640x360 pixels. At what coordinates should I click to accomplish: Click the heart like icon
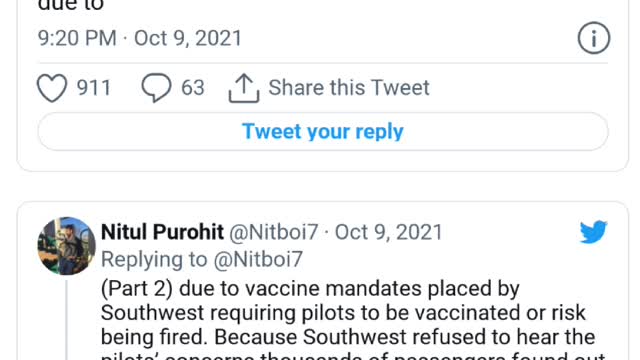point(52,88)
